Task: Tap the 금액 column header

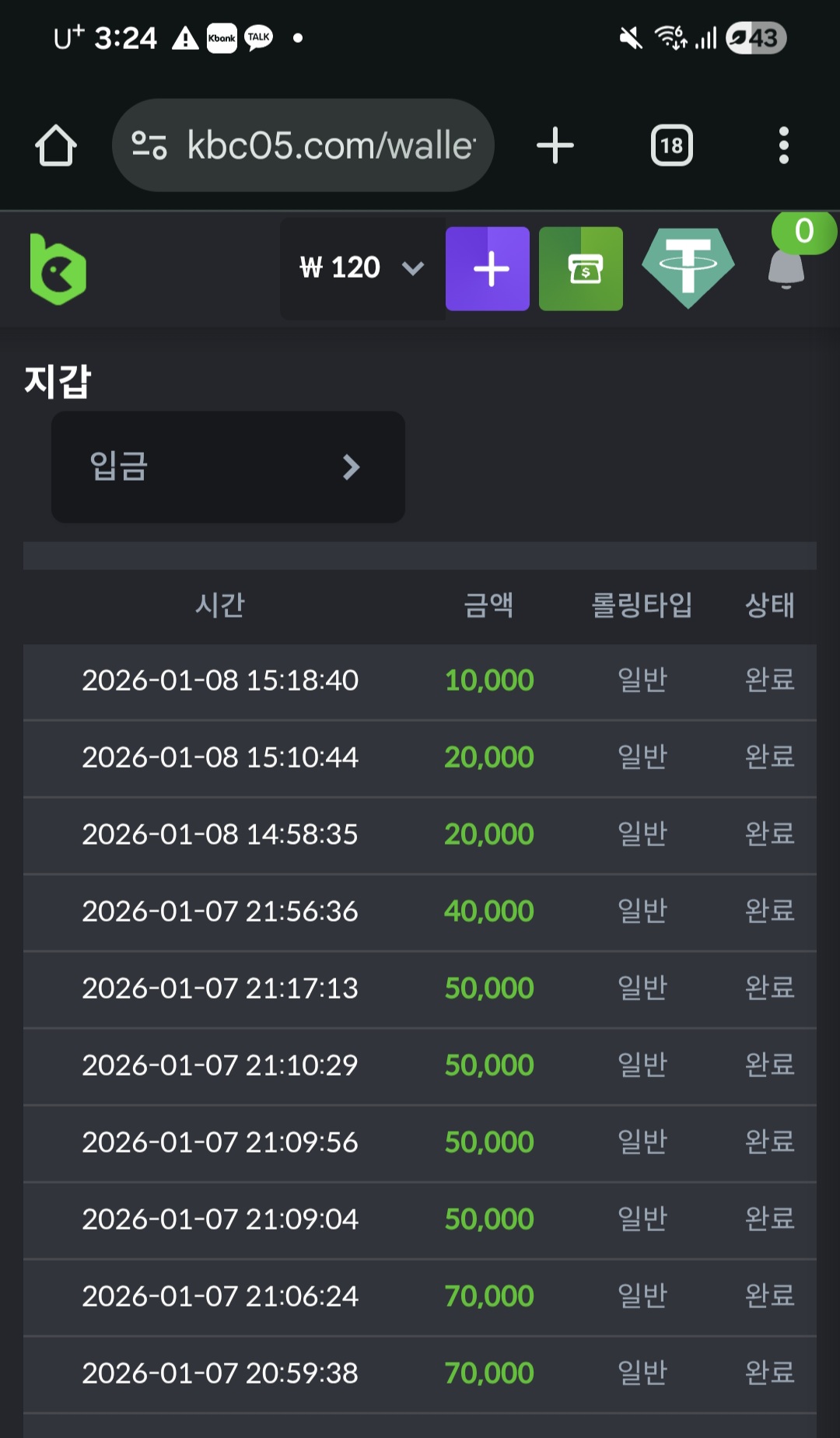Action: click(x=488, y=605)
